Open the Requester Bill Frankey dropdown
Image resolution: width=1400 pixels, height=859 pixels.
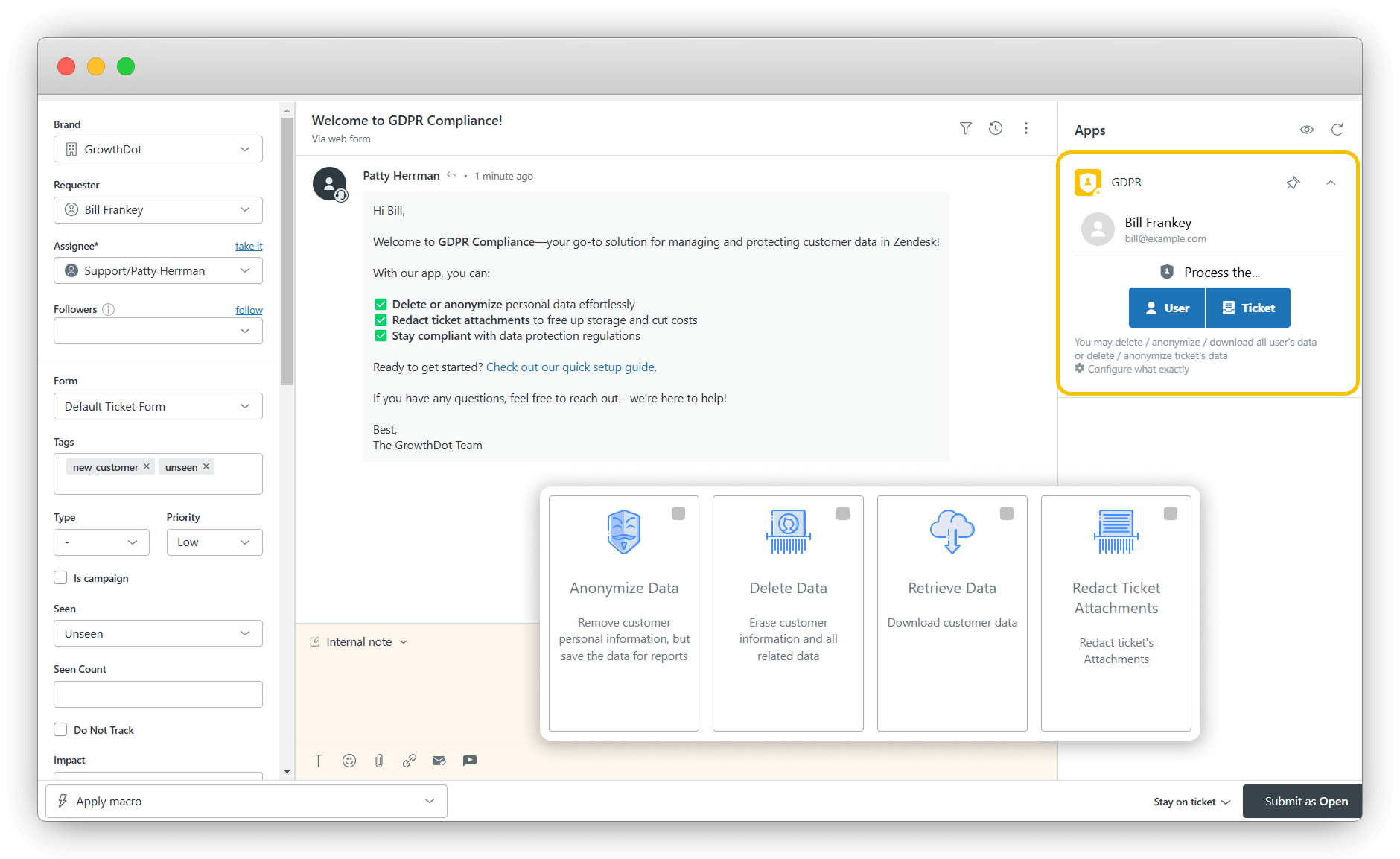pyautogui.click(x=158, y=209)
